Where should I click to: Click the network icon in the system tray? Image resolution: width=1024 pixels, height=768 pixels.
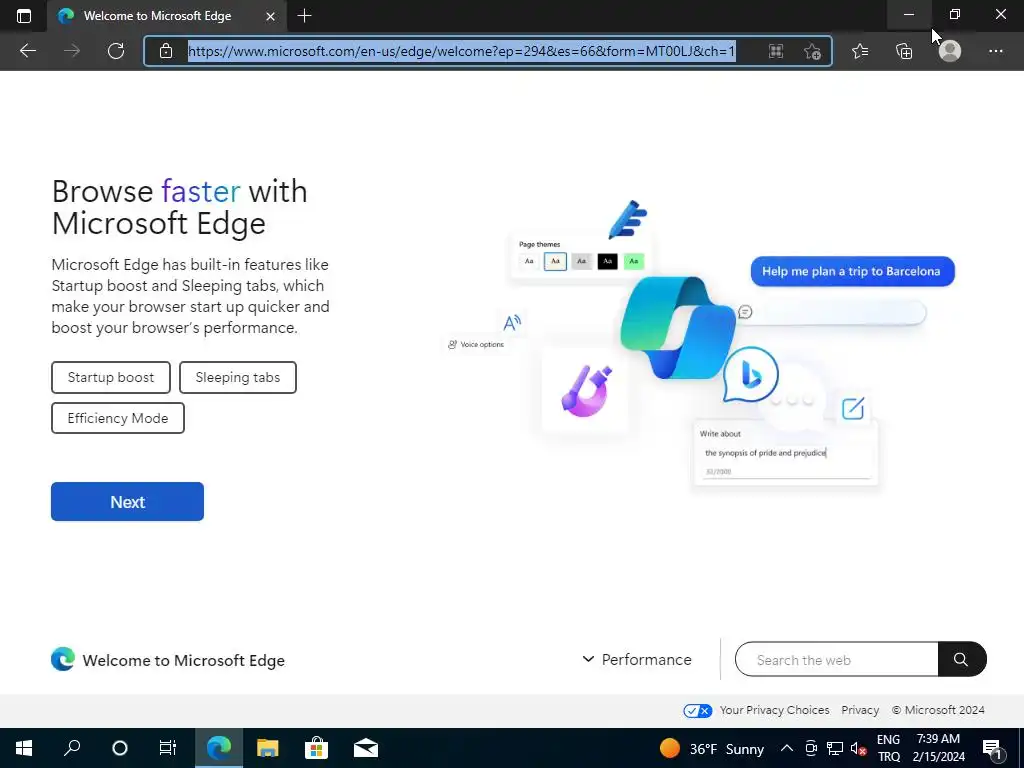(835, 748)
